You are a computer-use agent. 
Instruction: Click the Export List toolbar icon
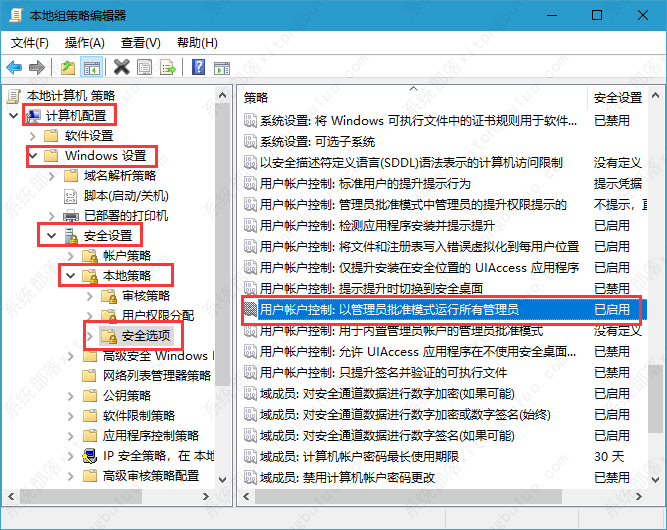(166, 67)
